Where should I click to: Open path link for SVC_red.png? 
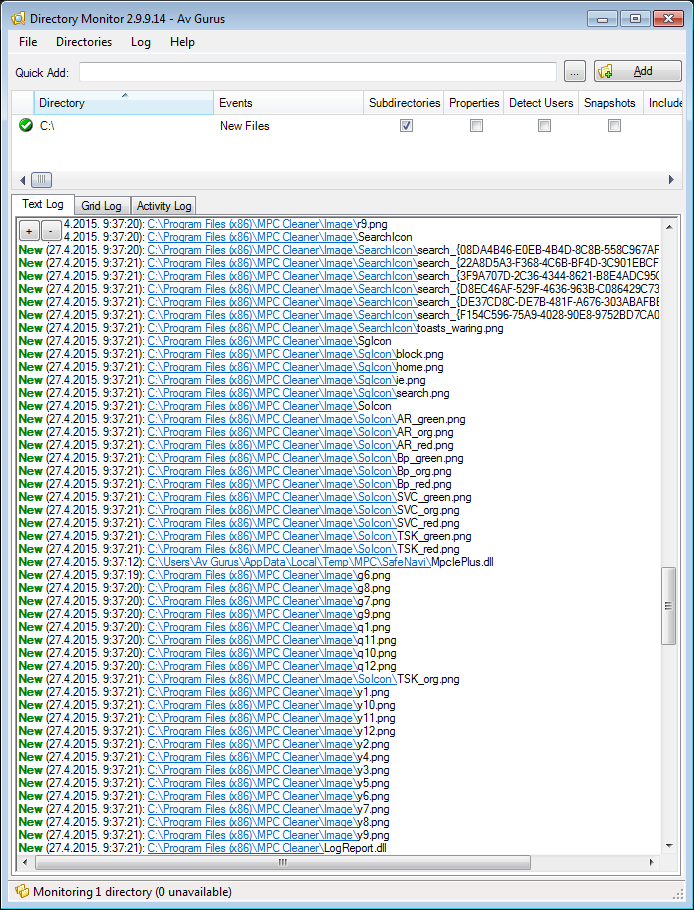[x=272, y=523]
